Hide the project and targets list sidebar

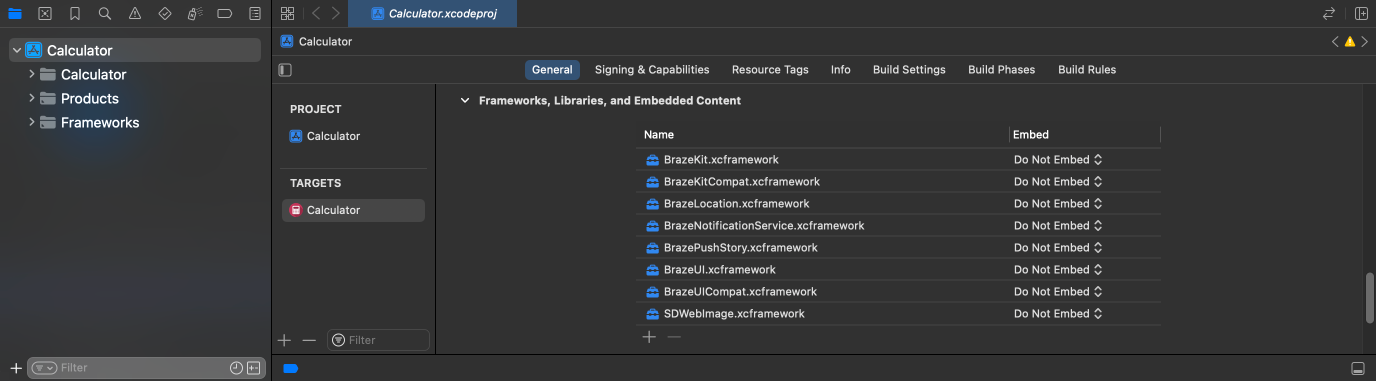[x=286, y=70]
